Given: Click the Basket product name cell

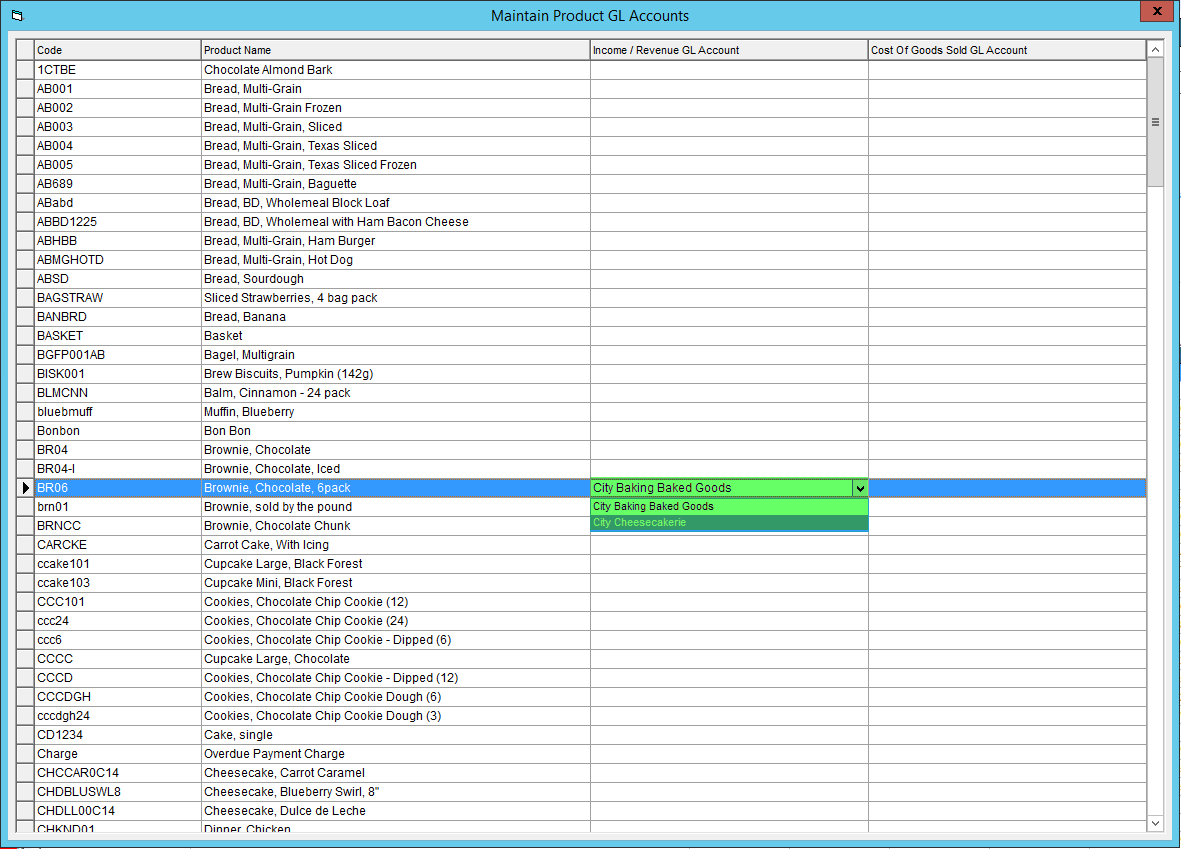Looking at the screenshot, I should (x=395, y=336).
